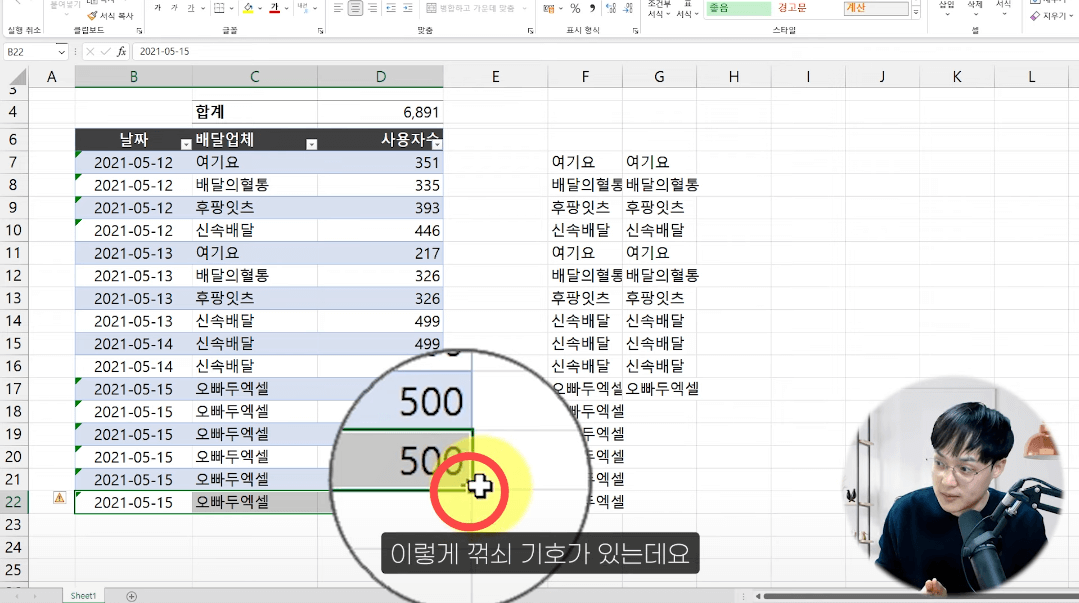Expand the cell styles gallery arrow
This screenshot has width=1079, height=603.
916,12
